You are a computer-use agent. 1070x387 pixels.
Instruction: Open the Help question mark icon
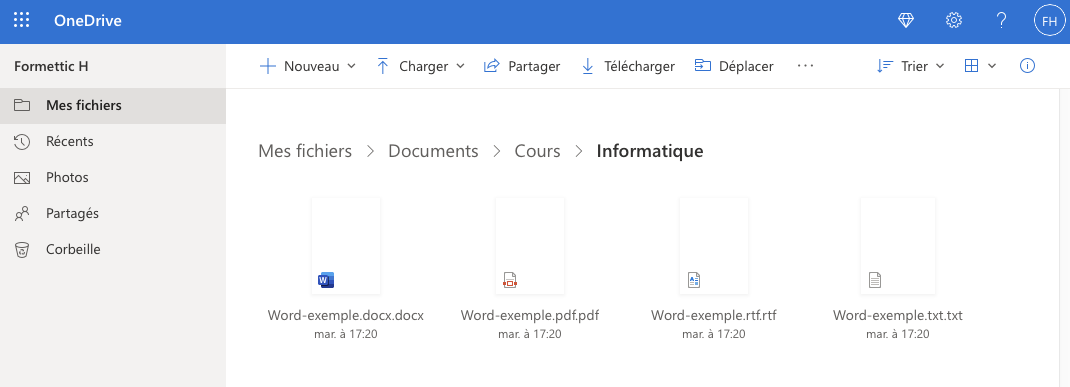[1001, 20]
